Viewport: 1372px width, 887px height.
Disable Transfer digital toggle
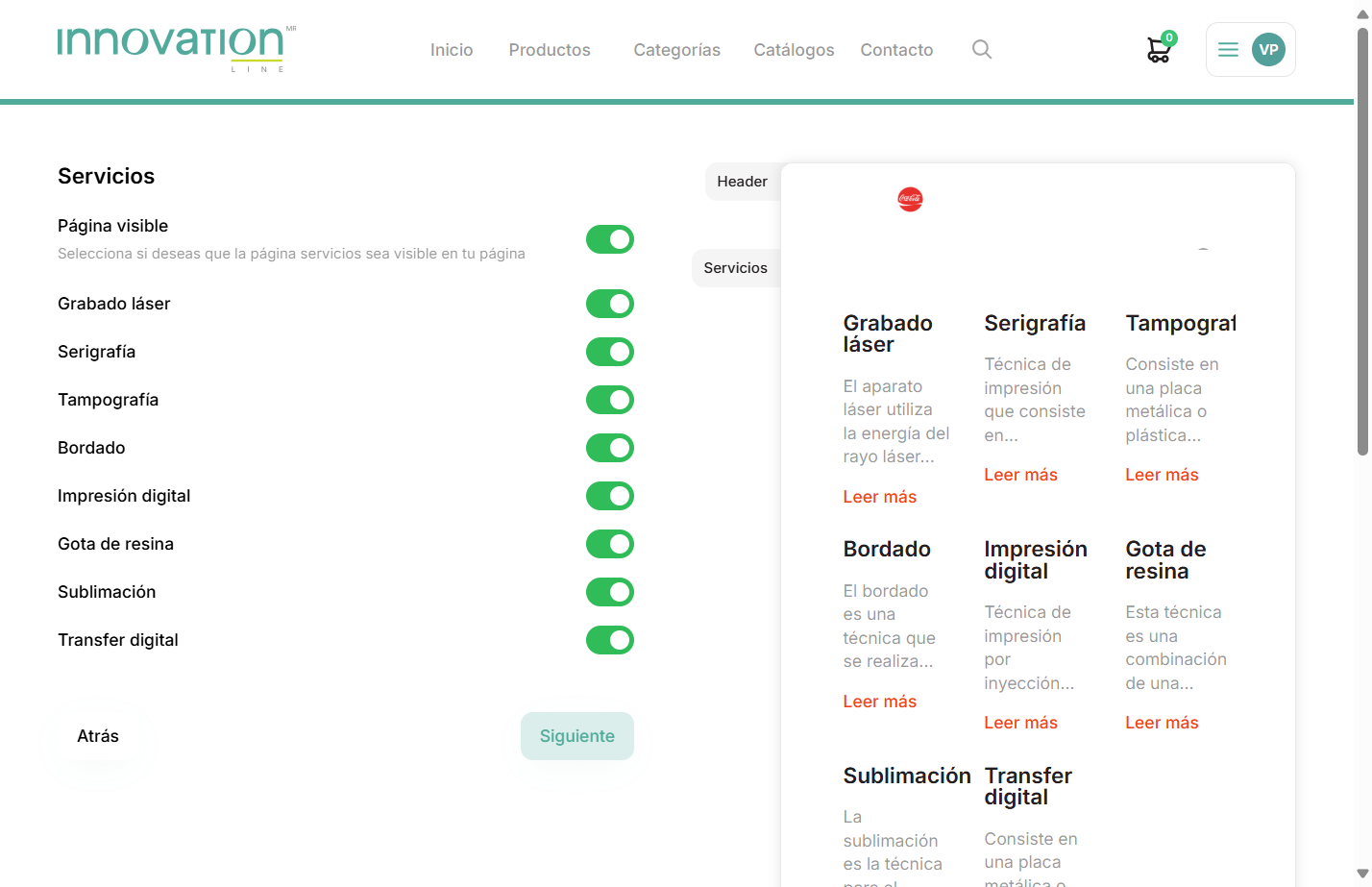pos(610,640)
